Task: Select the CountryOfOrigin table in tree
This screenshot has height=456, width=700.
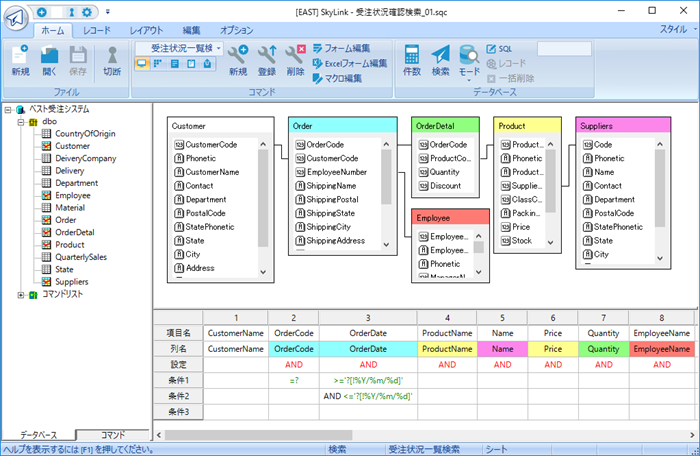Action: click(x=85, y=134)
